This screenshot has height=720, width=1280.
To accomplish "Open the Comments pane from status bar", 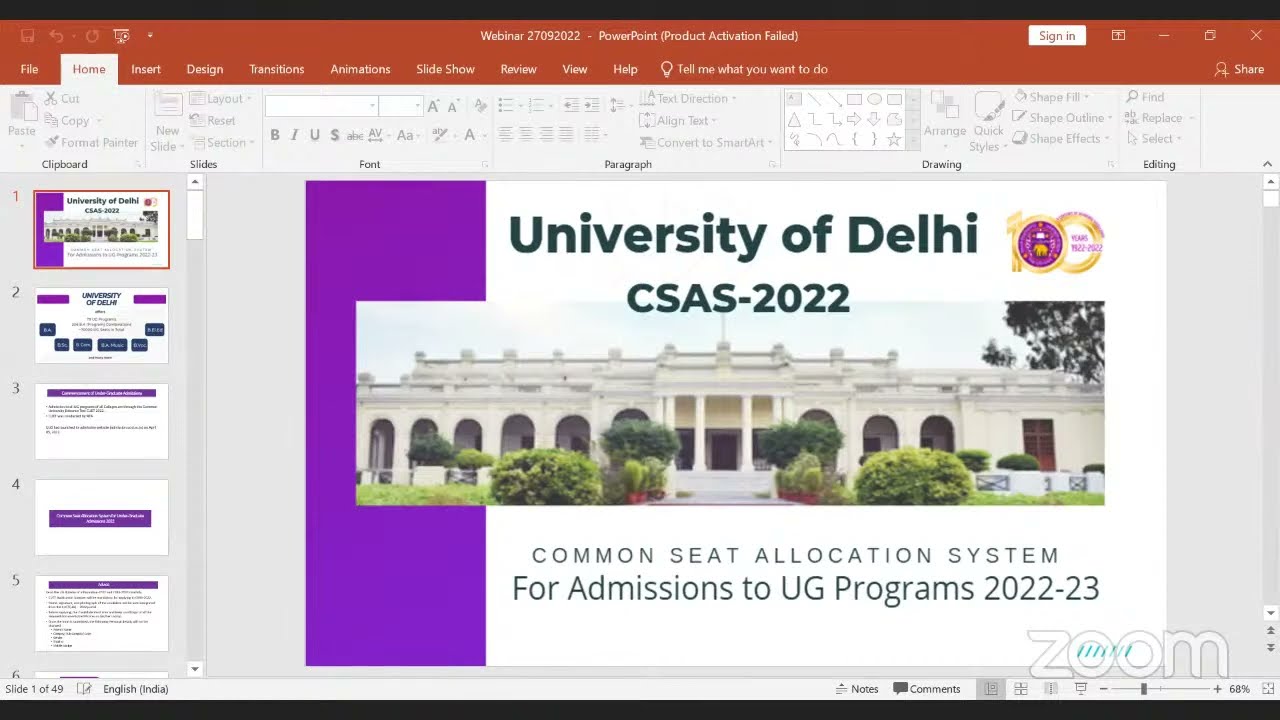I will click(927, 689).
